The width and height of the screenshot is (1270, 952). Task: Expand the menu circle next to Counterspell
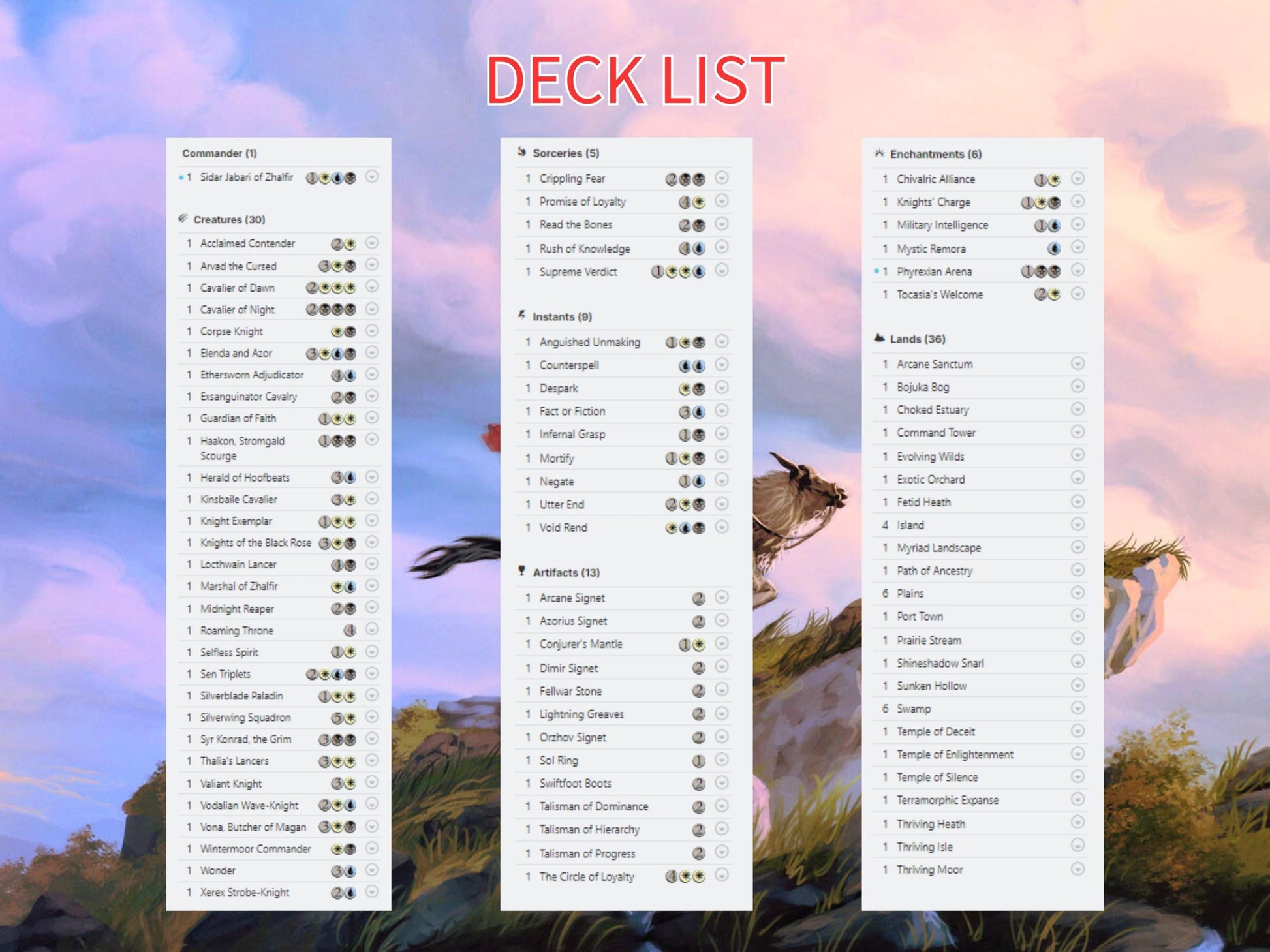click(x=721, y=365)
